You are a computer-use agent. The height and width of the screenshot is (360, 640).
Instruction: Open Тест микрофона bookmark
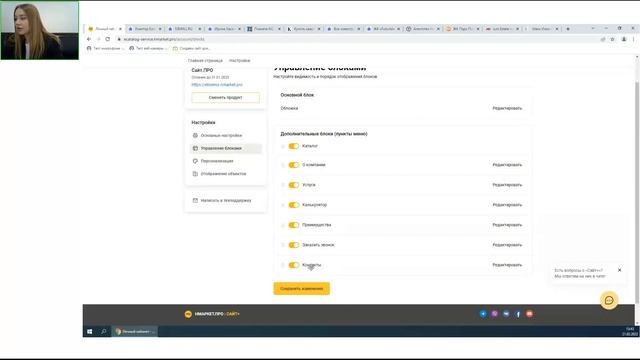(x=105, y=48)
